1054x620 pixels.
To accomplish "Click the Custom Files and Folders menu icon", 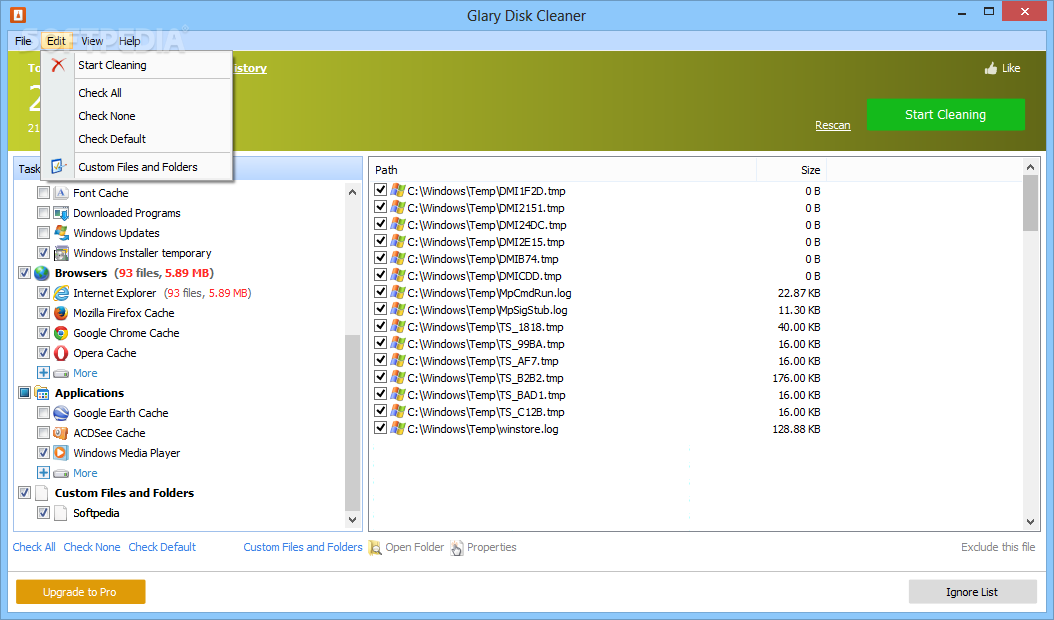I will (x=58, y=166).
